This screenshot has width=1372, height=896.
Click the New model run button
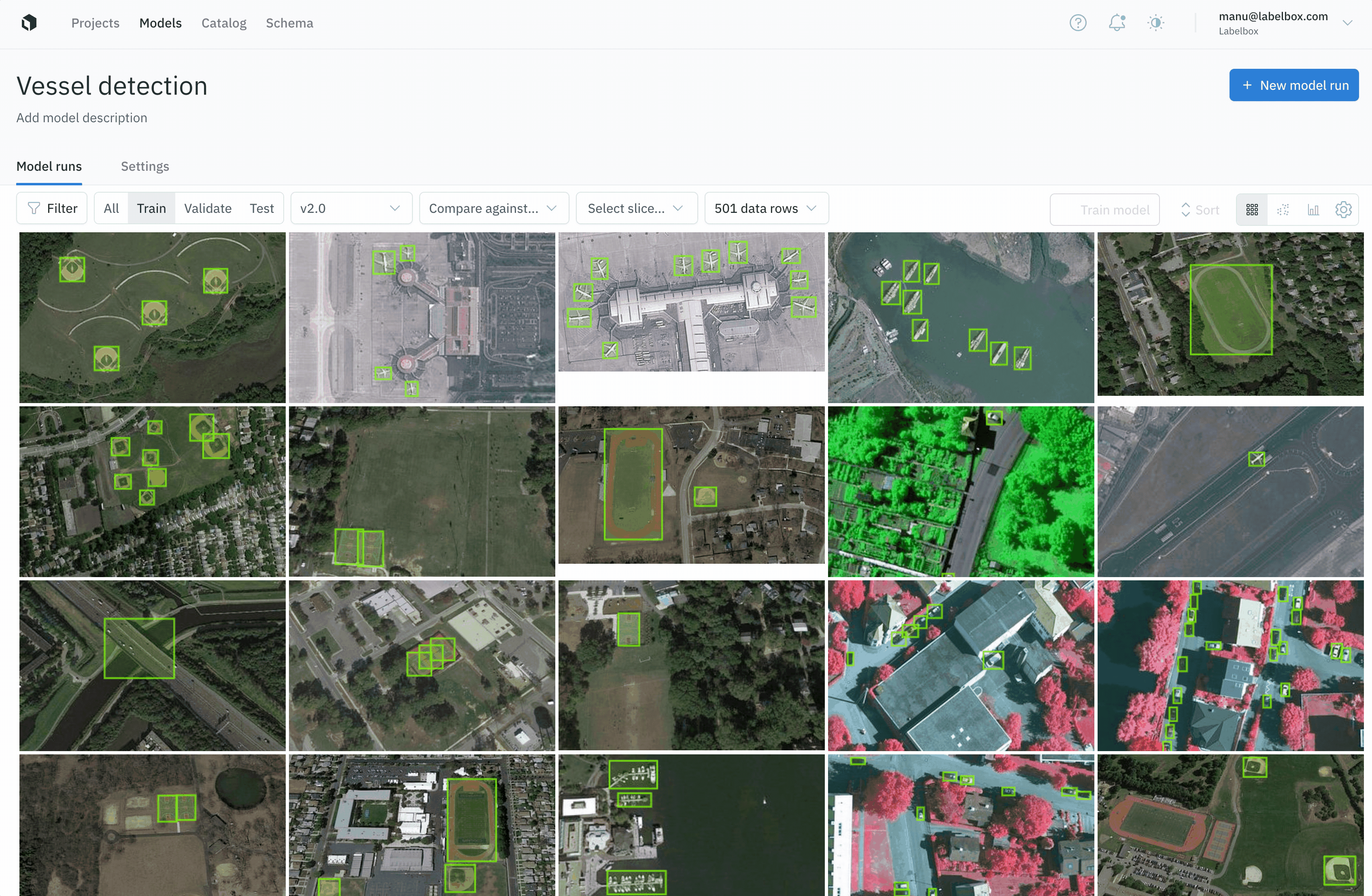coord(1293,85)
